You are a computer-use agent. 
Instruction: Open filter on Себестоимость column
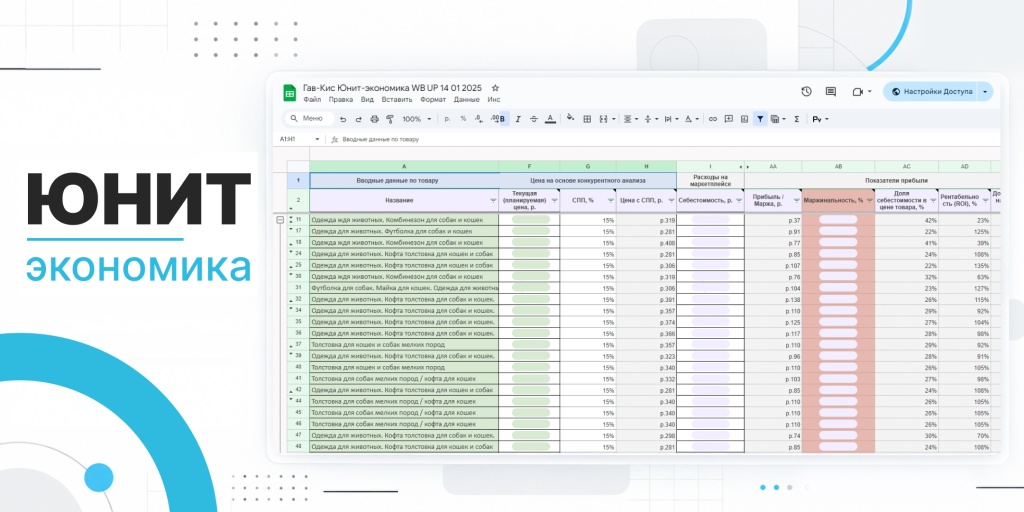[x=738, y=200]
